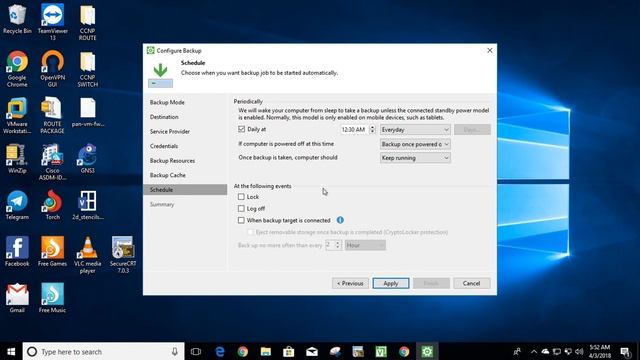This screenshot has width=640, height=360.
Task: Click the Previous button
Action: [350, 283]
